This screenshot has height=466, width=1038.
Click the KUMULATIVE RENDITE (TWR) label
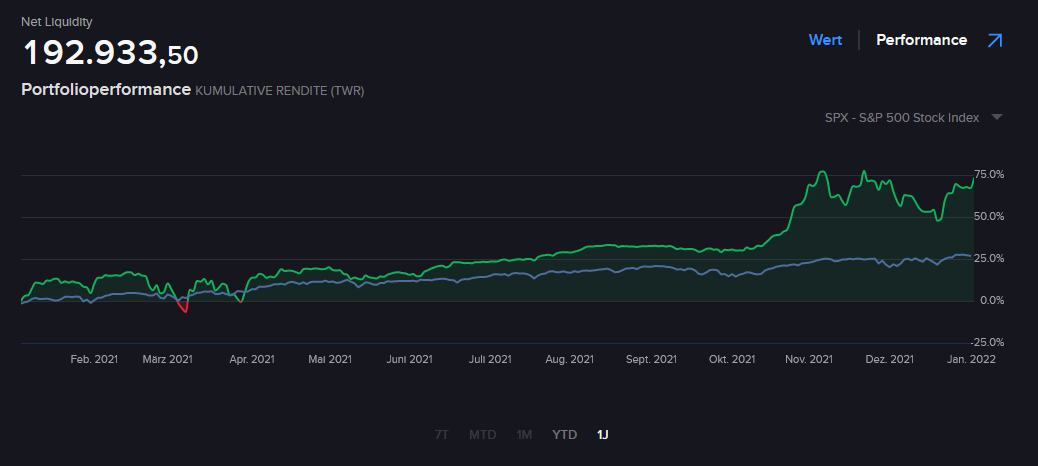pos(279,90)
